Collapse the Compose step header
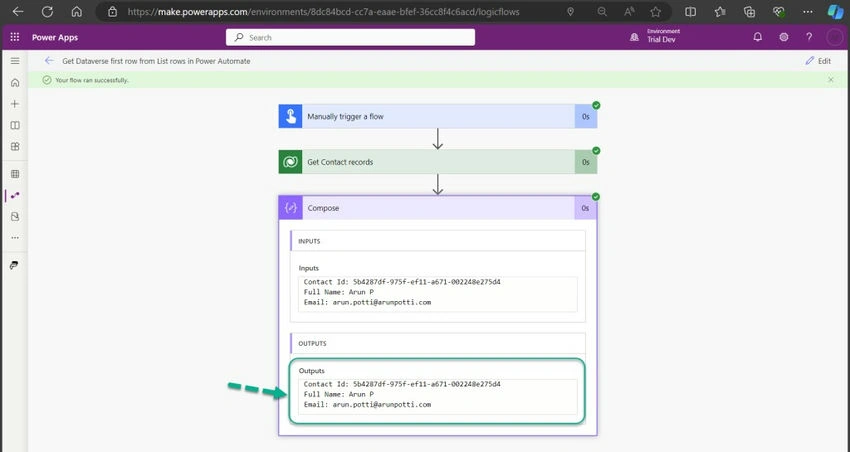The image size is (850, 452). [437, 208]
